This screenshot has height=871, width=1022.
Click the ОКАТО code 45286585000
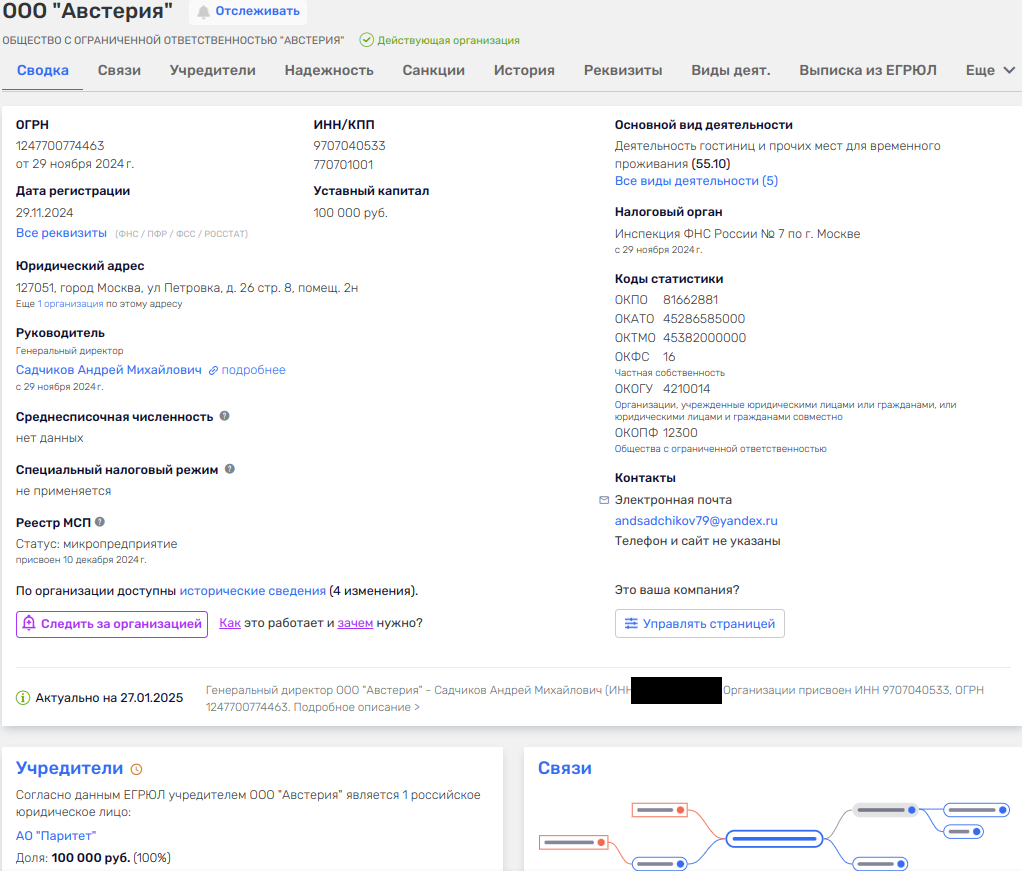(704, 318)
